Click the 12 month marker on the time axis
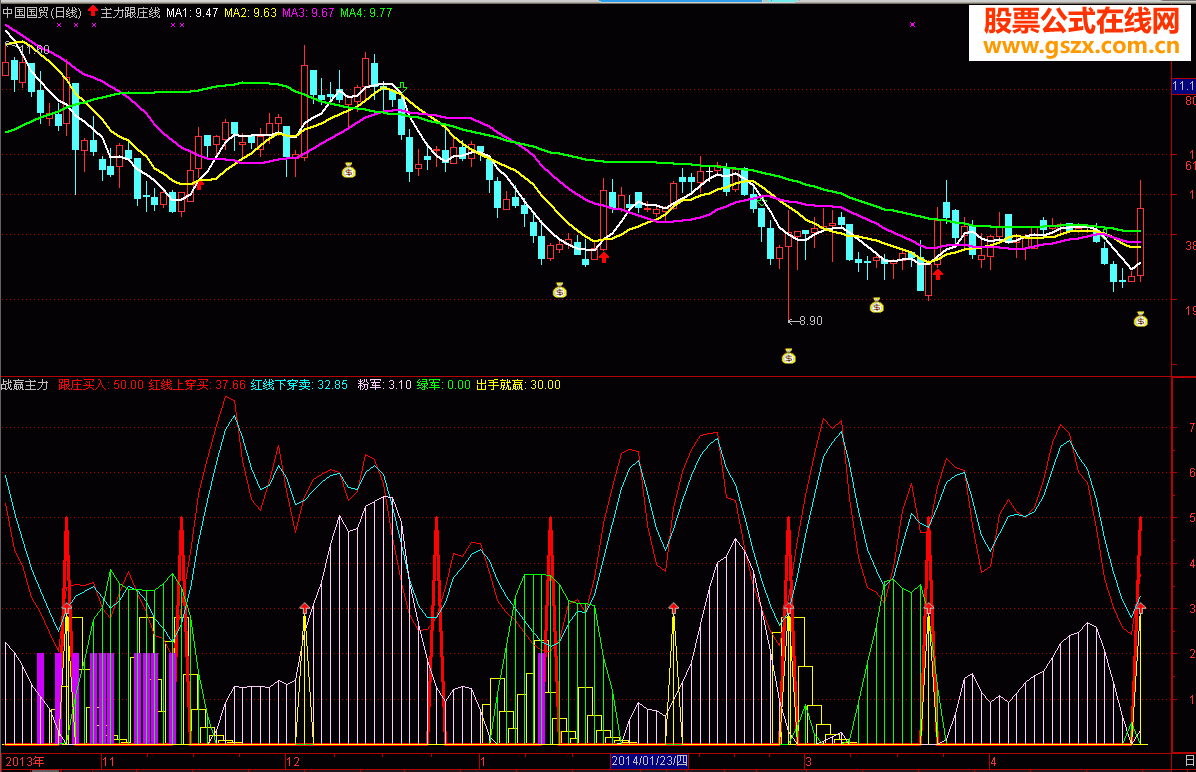Image resolution: width=1196 pixels, height=772 pixels. [293, 761]
